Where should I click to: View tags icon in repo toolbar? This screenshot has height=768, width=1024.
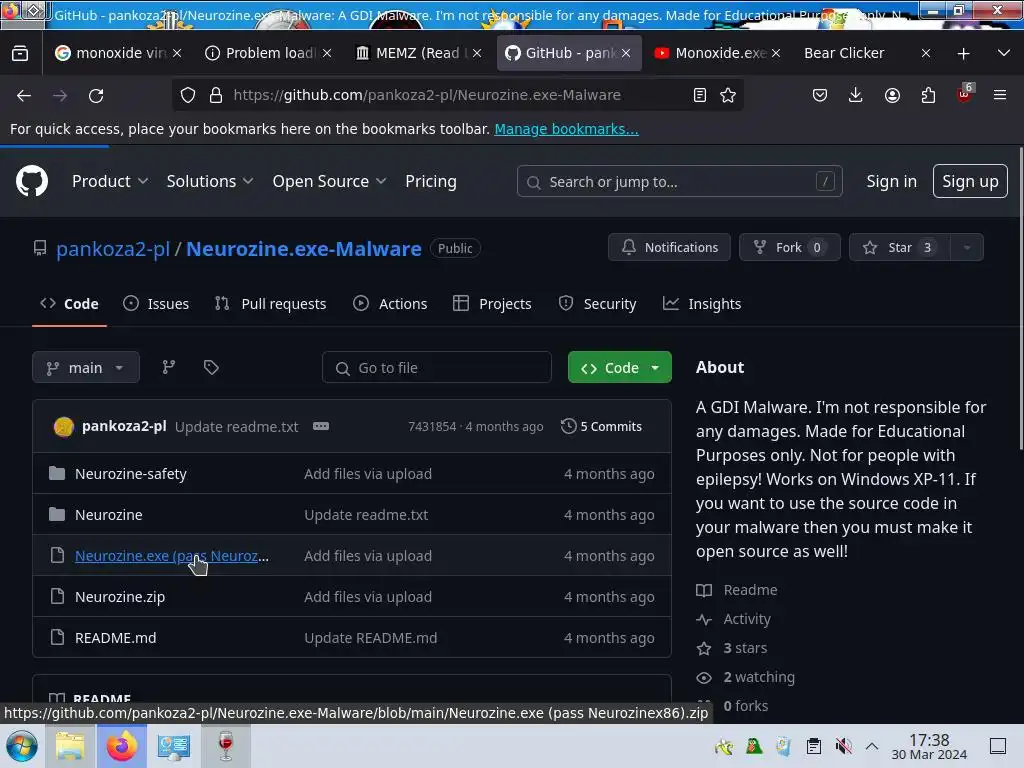(211, 367)
